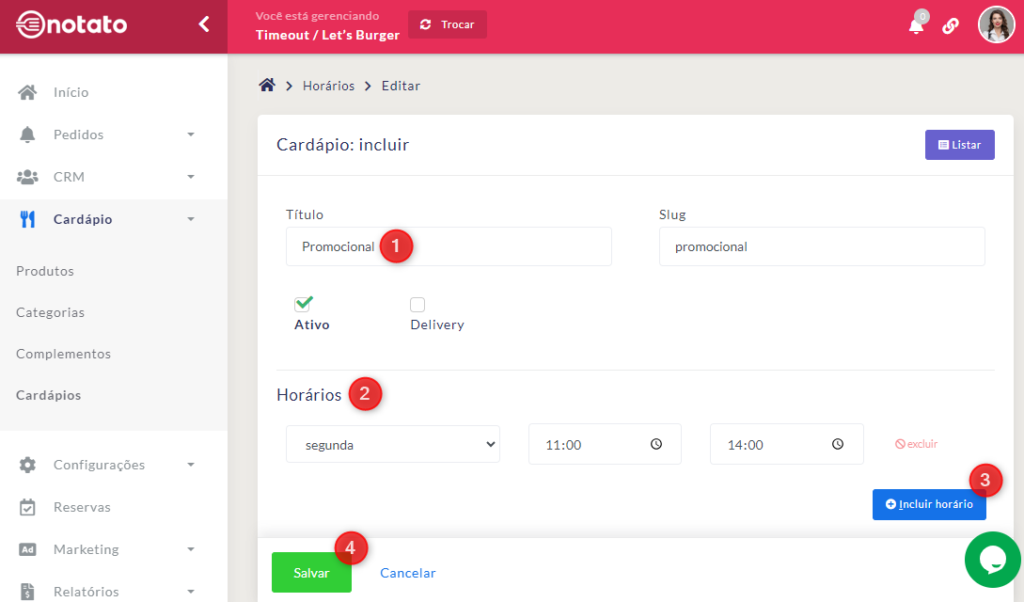Image resolution: width=1024 pixels, height=602 pixels.
Task: Open Produtos in the sidebar
Action: pos(45,271)
